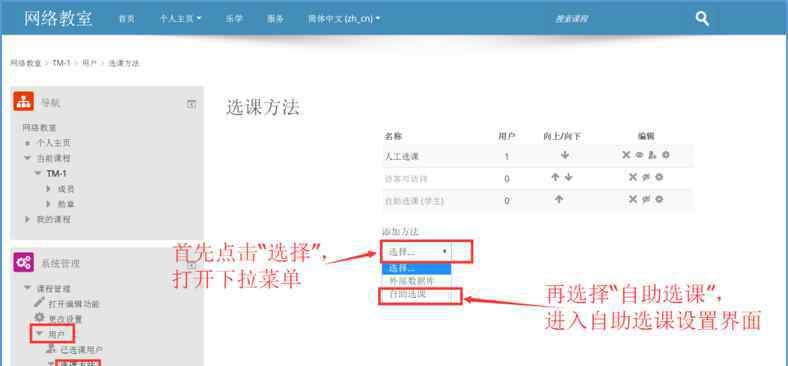Click the gear icon beside 更改设置
This screenshot has width=788, height=366.
click(39, 318)
